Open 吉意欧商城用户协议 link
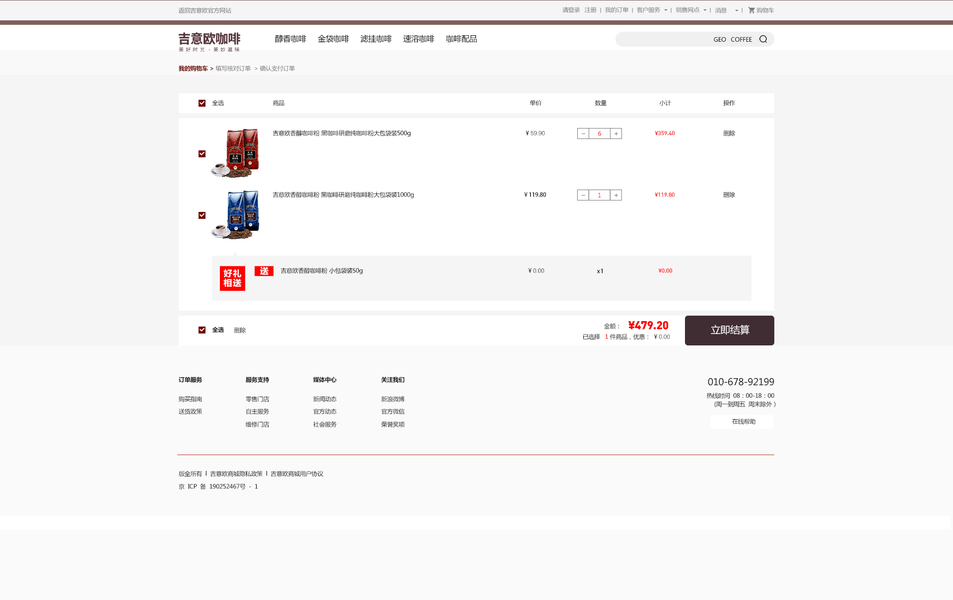 [297, 474]
